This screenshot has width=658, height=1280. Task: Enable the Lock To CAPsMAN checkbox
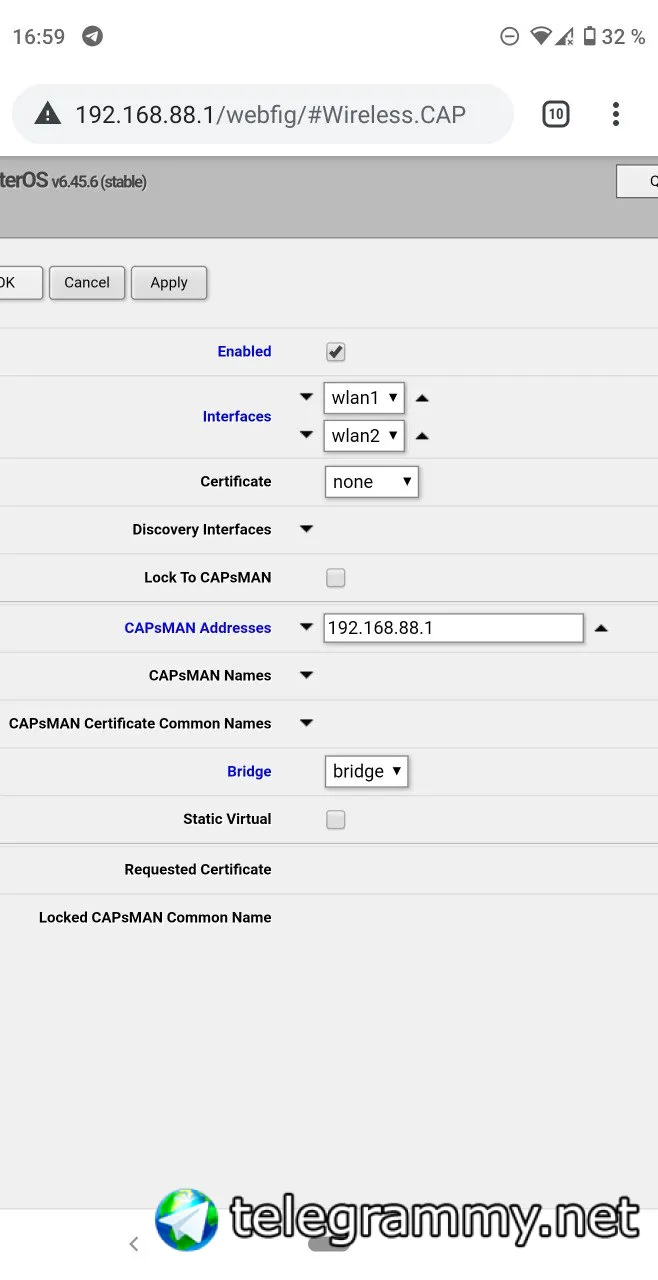click(x=336, y=578)
